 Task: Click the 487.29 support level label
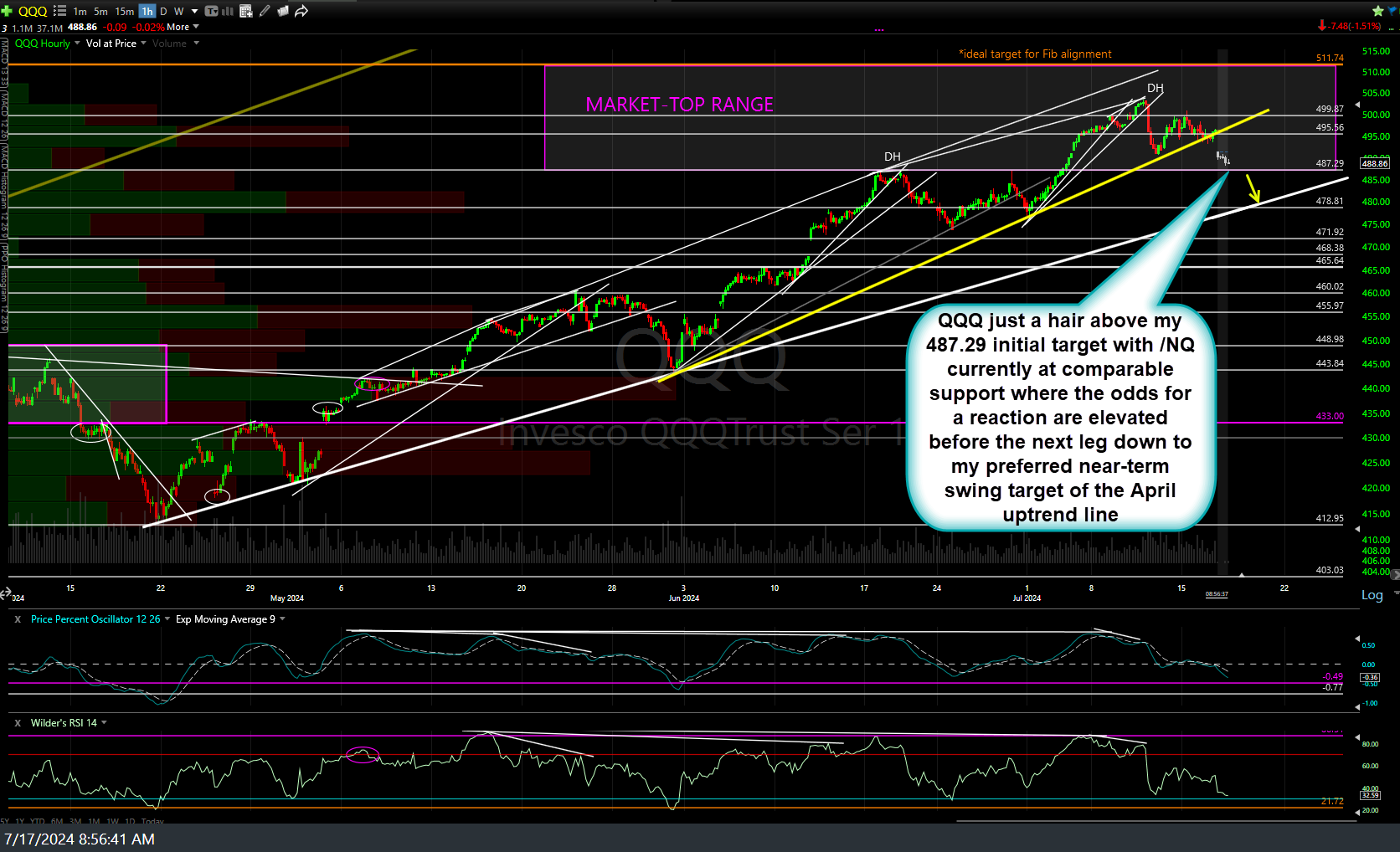click(1330, 164)
